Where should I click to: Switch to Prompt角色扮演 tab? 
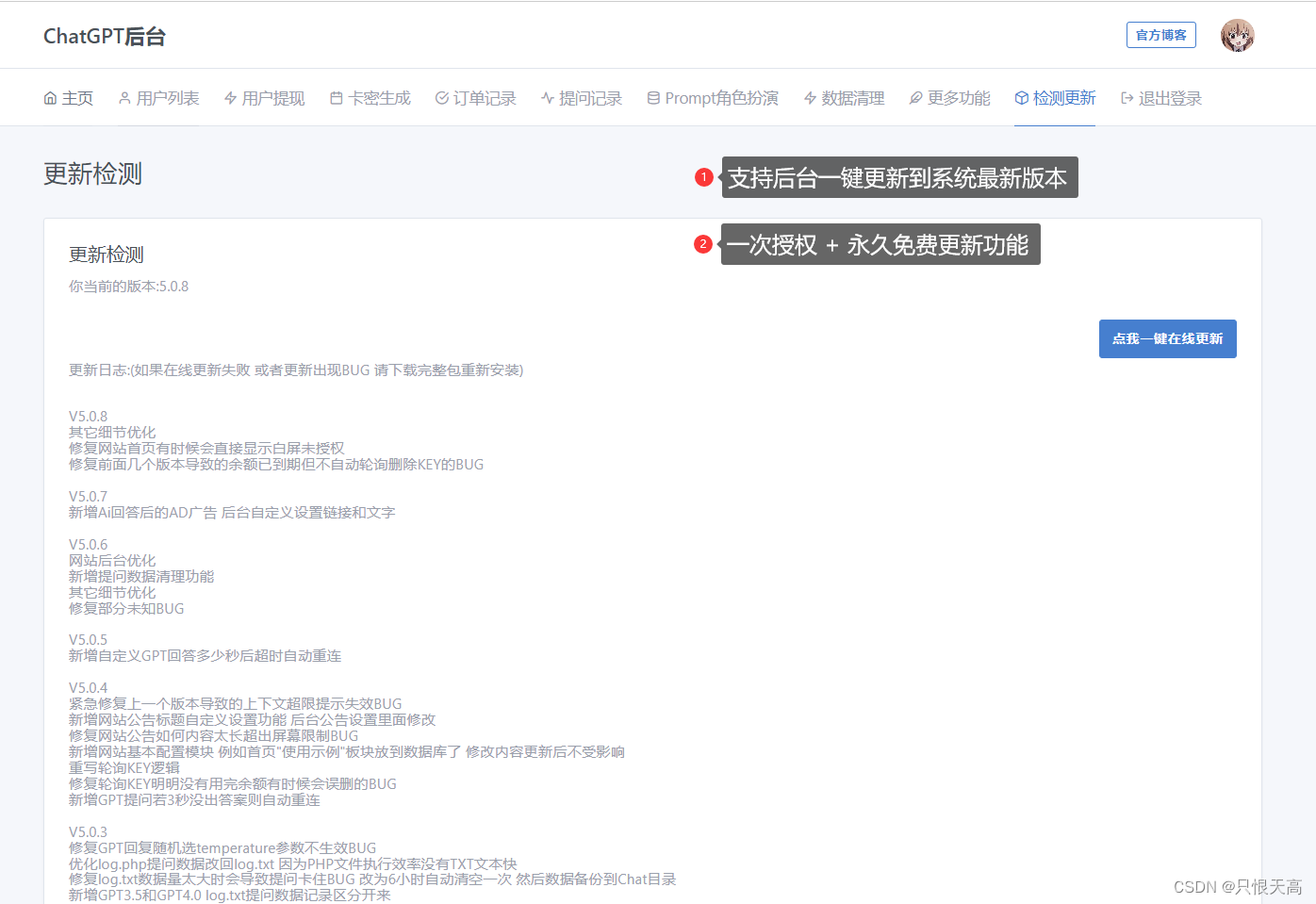click(713, 98)
